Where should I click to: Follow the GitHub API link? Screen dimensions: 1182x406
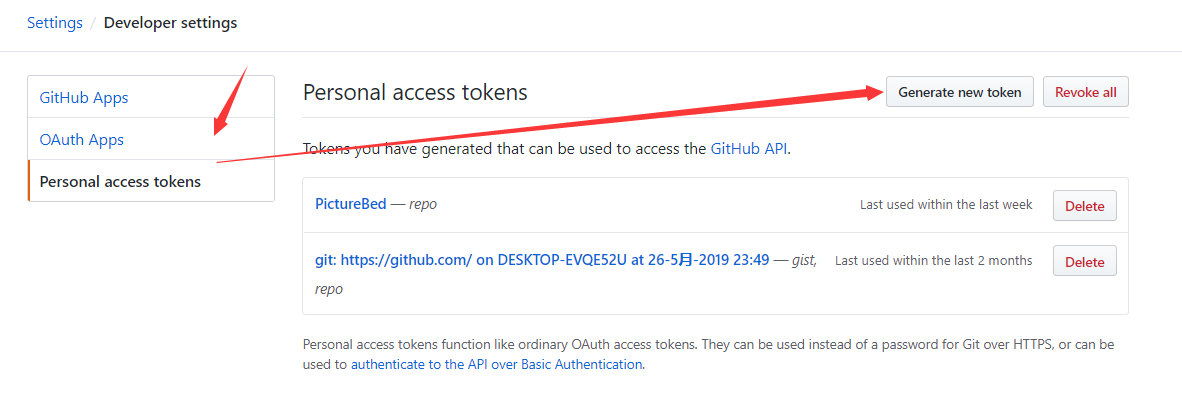pos(749,149)
